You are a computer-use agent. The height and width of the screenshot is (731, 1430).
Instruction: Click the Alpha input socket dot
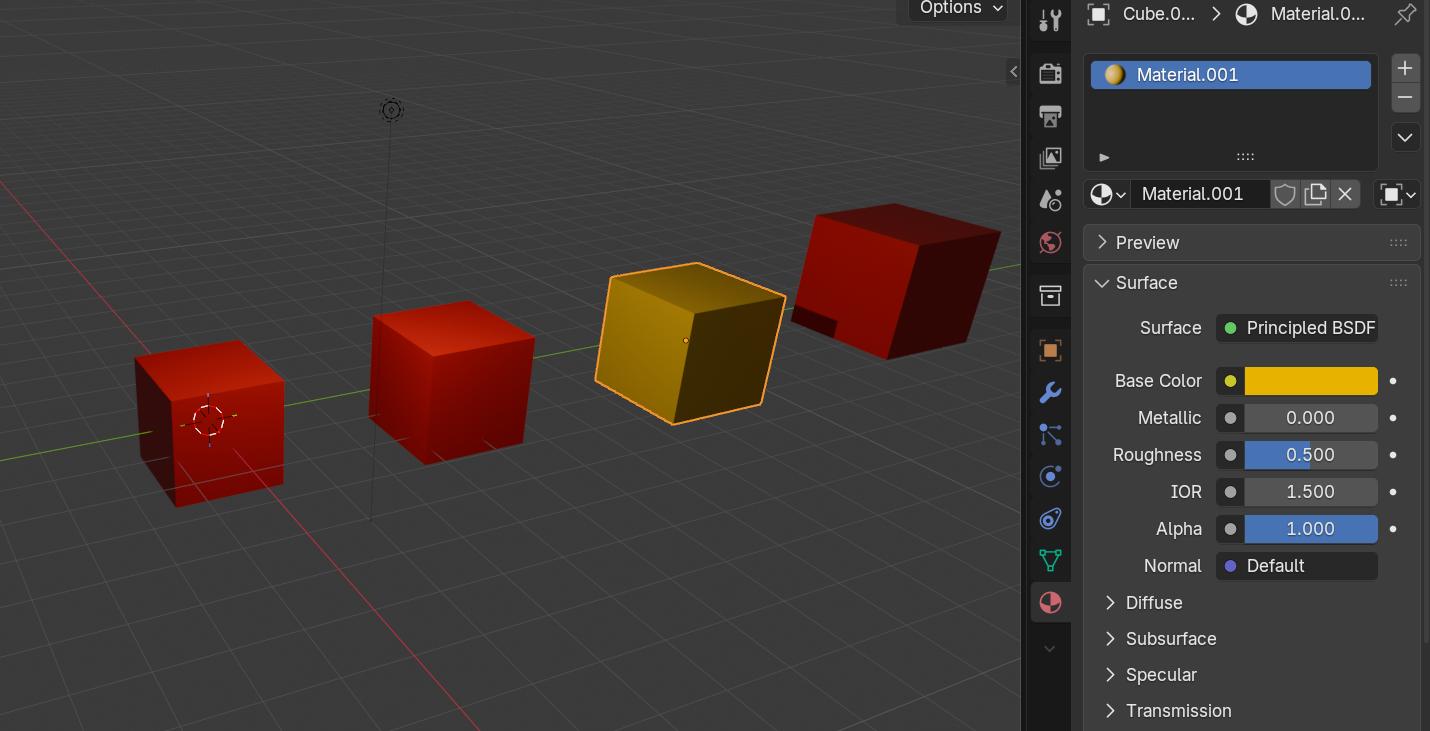click(1230, 529)
